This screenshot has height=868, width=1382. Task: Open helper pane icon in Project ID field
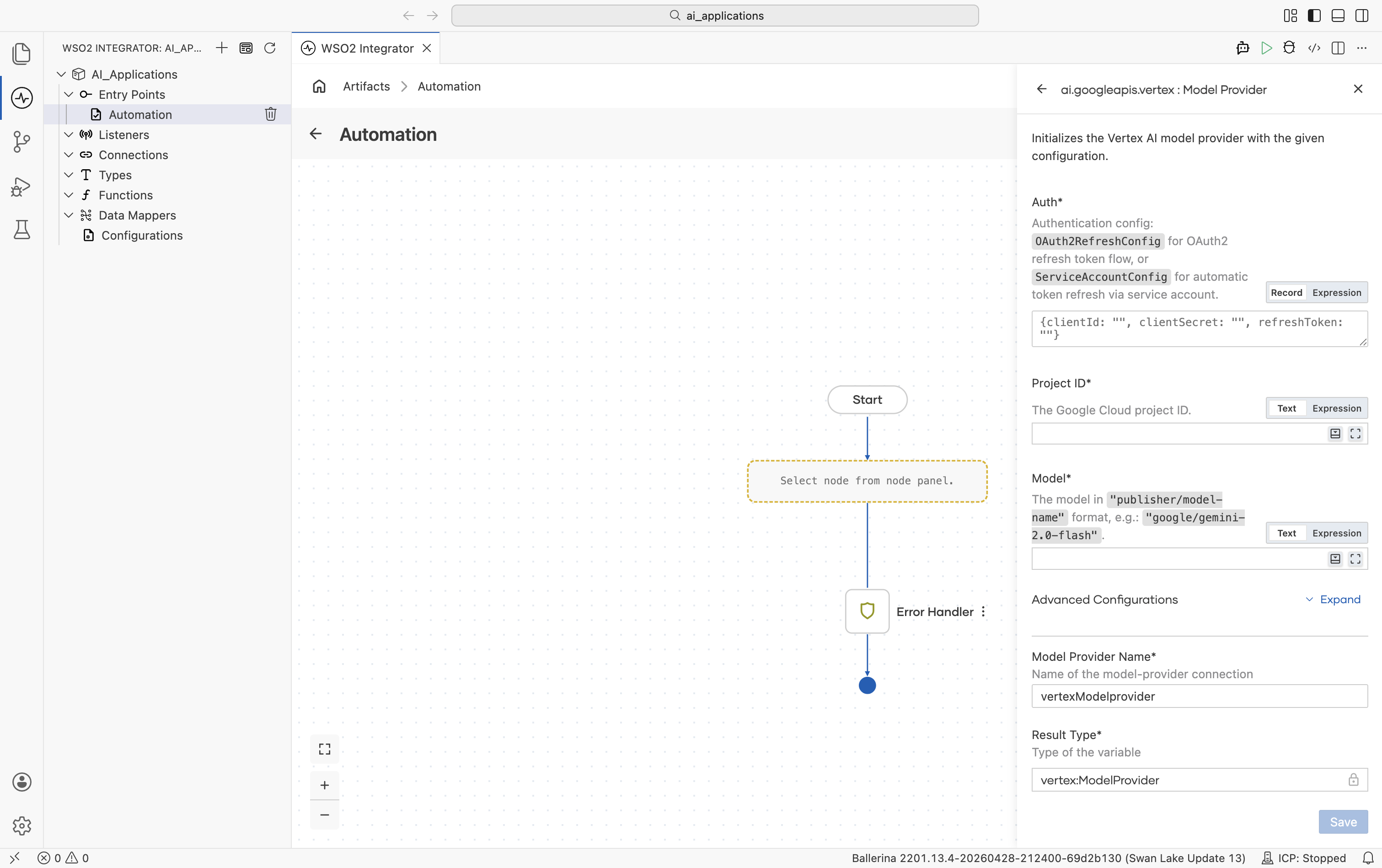(1335, 434)
